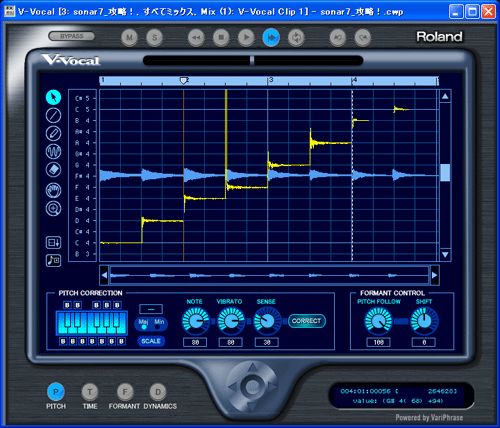Click the NOTE knob control
This screenshot has width=500, height=428.
(196, 321)
